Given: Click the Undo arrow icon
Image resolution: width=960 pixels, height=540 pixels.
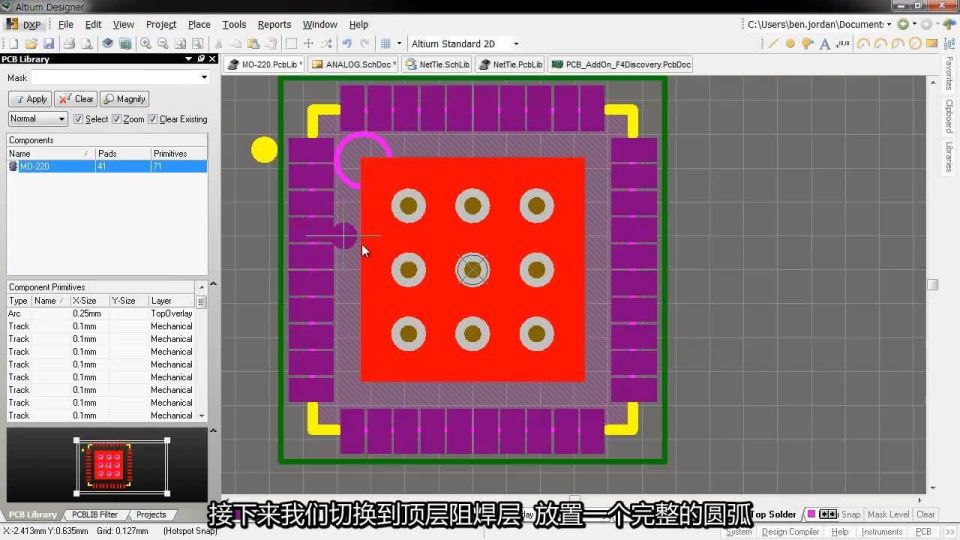Looking at the screenshot, I should tap(347, 44).
